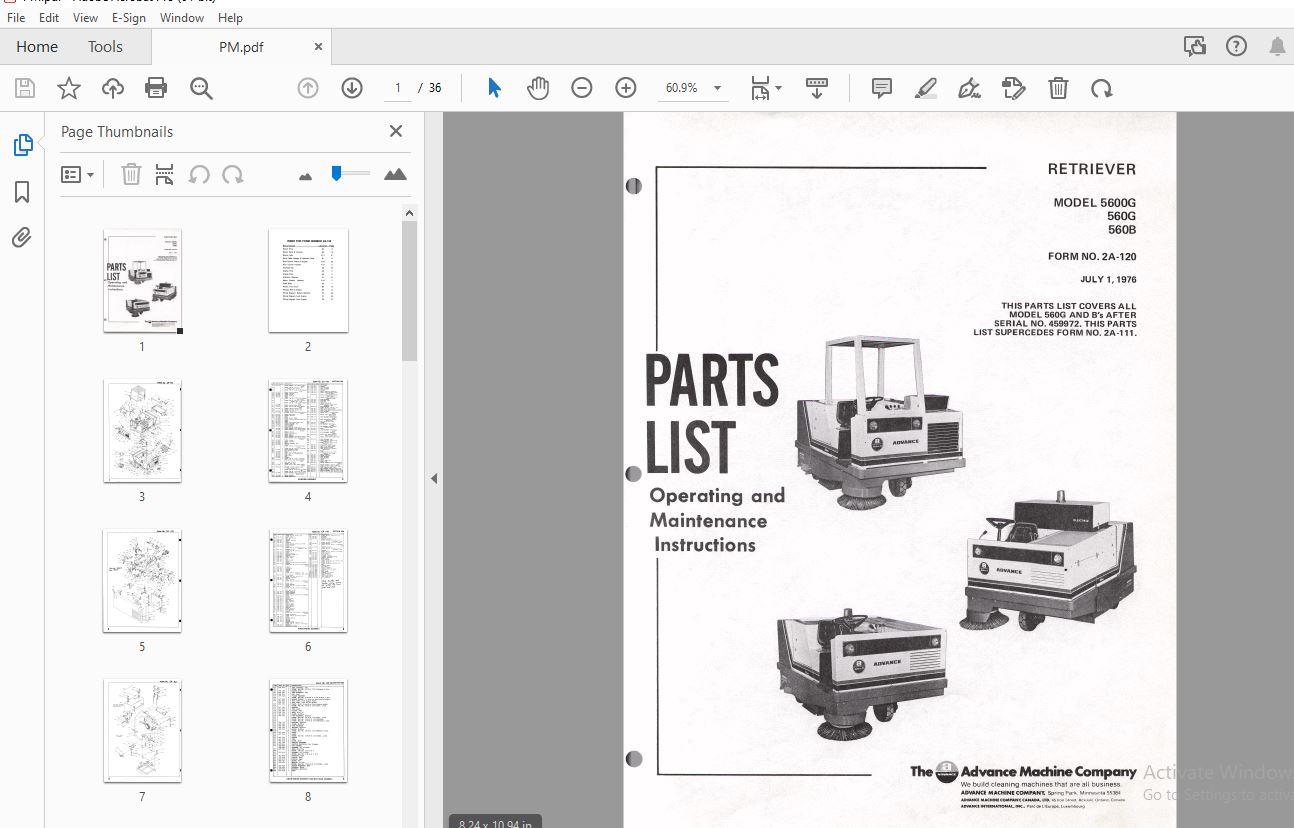Open the E-Sign menu

128,17
